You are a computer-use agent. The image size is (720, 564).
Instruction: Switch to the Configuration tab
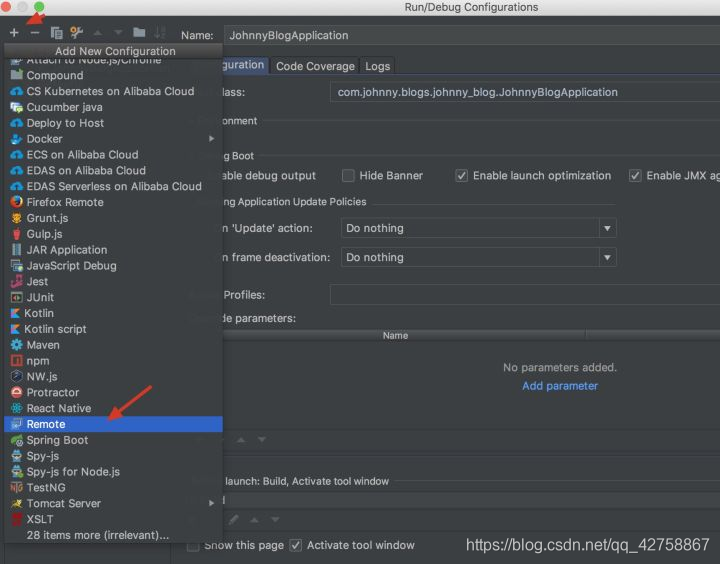point(243,65)
